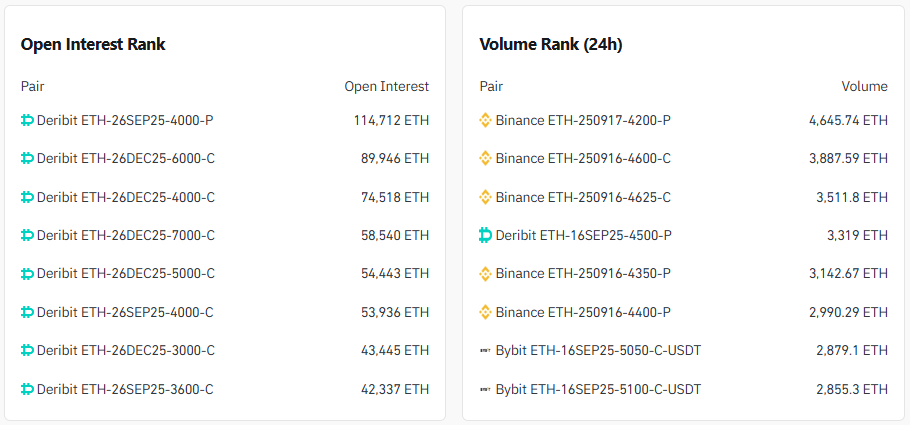Click Binance icon beside ETH-250917-4200-P
910x425 pixels.
tap(485, 120)
